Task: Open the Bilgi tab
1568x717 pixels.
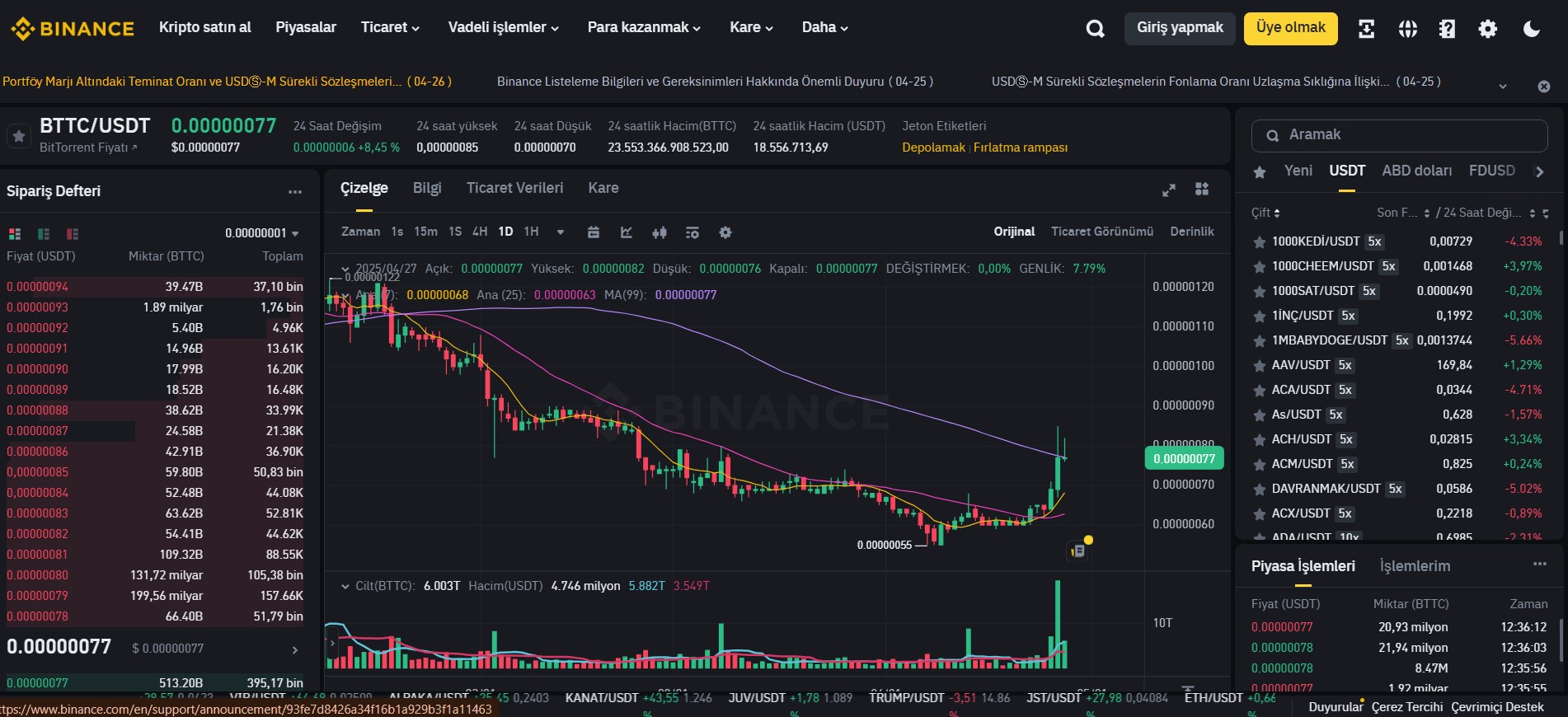Action: [427, 188]
